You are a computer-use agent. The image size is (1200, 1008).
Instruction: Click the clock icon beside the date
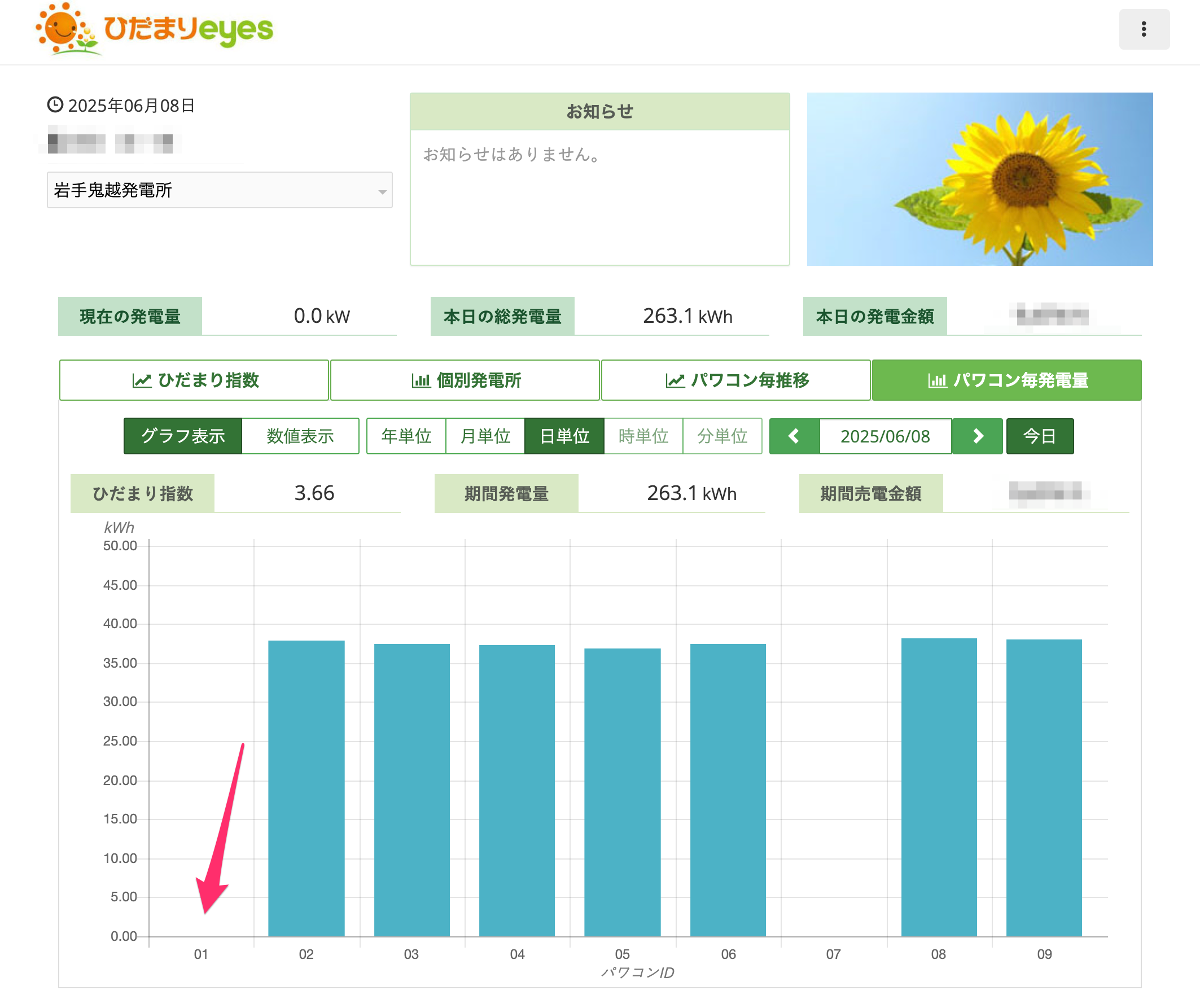(55, 104)
